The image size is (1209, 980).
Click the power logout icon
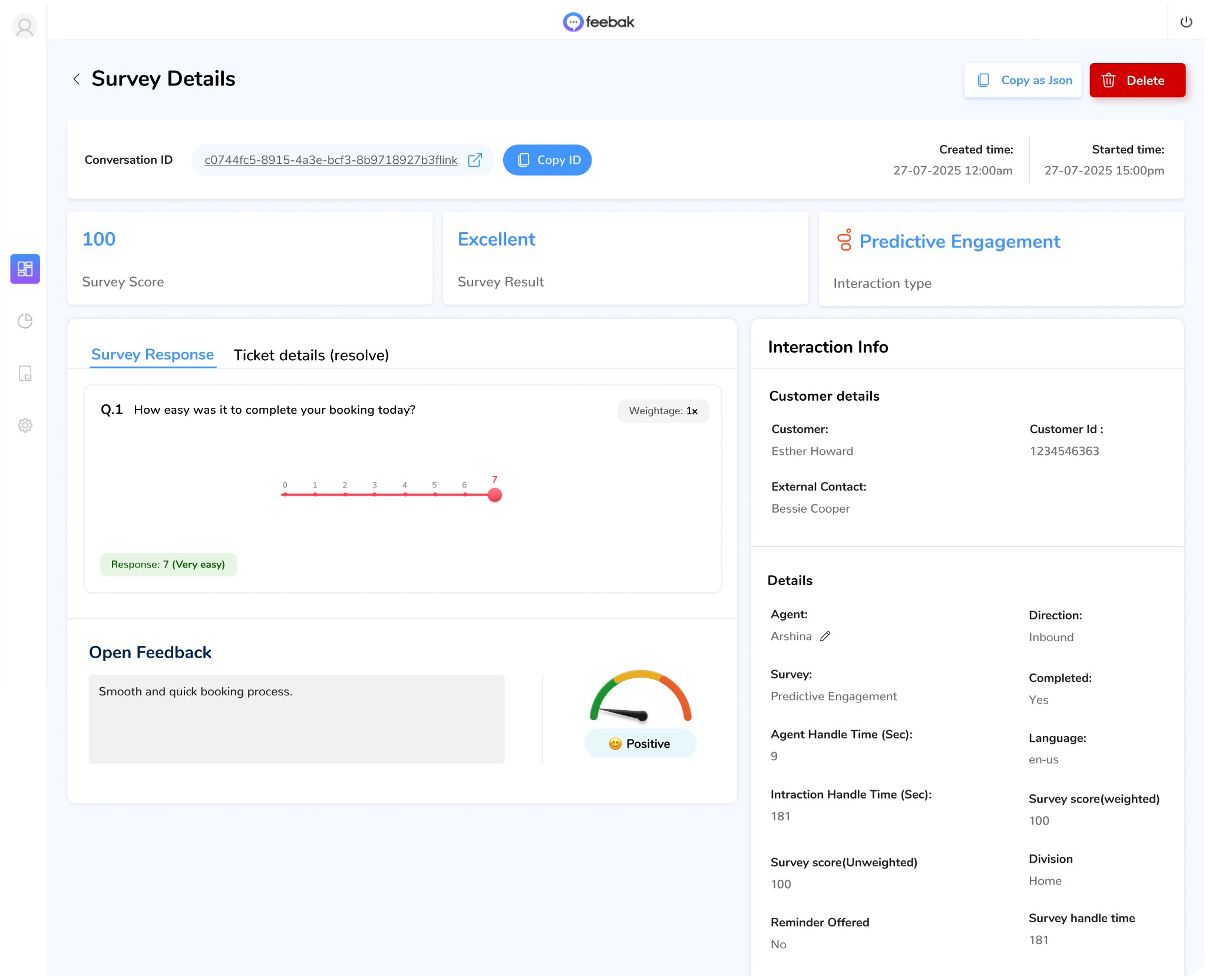pos(1186,22)
